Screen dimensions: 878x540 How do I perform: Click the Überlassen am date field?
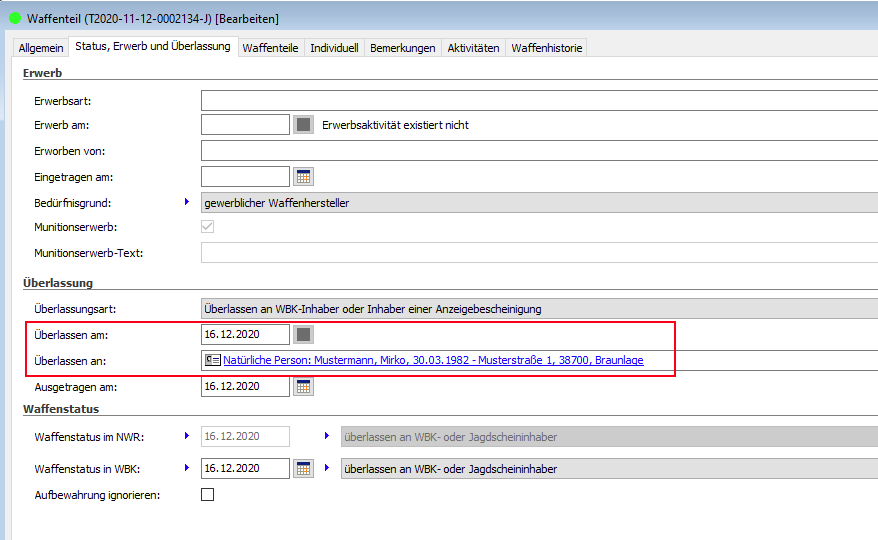(244, 334)
